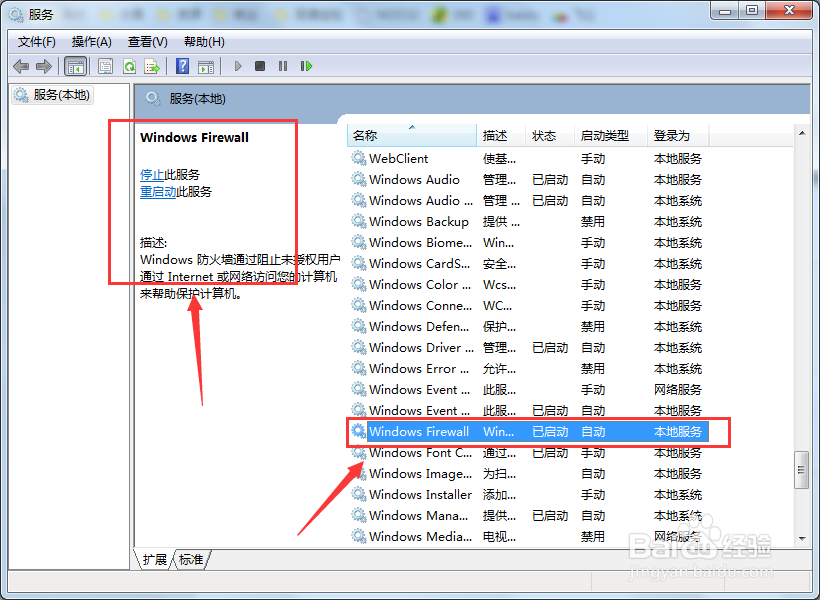
Task: Select the WebClient service name
Action: (x=398, y=158)
